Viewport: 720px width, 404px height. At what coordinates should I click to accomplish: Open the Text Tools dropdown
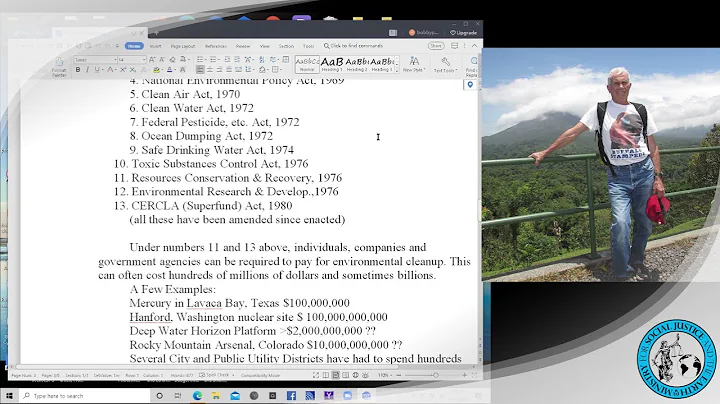[444, 65]
